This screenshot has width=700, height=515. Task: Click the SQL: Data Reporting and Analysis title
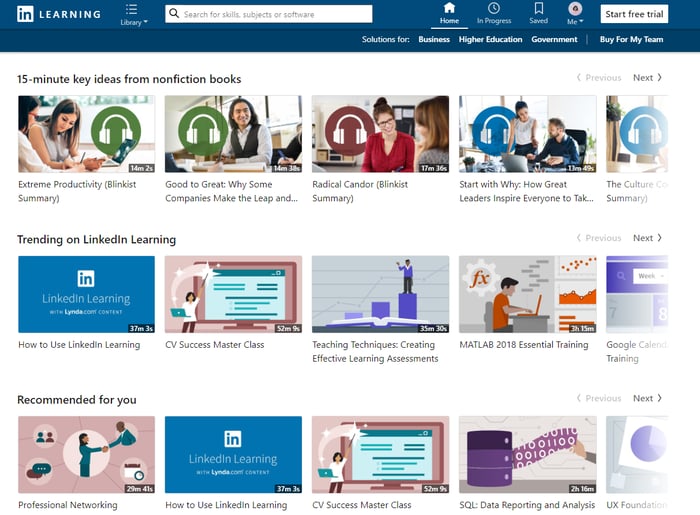(x=527, y=505)
